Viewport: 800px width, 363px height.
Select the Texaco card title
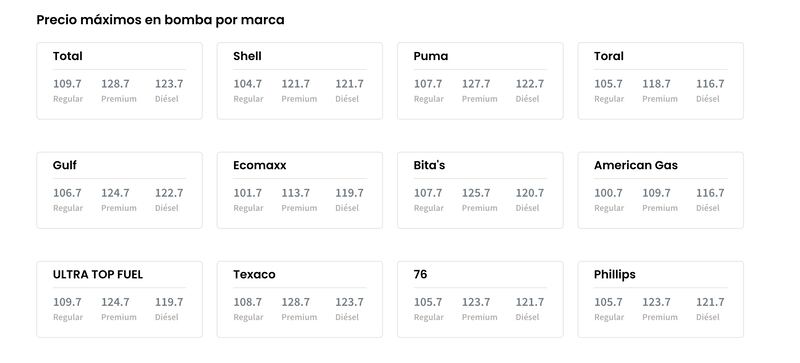254,275
